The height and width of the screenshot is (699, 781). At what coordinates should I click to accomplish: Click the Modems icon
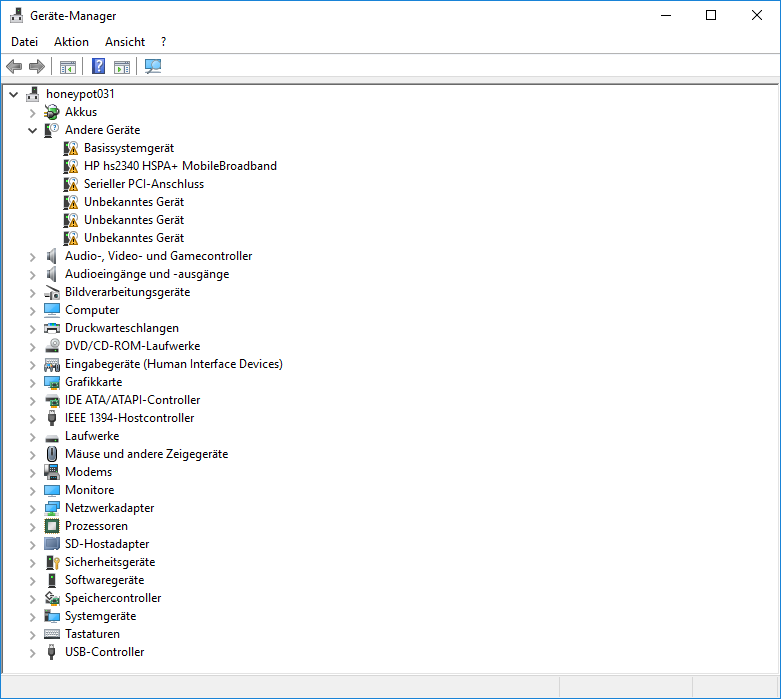point(52,472)
